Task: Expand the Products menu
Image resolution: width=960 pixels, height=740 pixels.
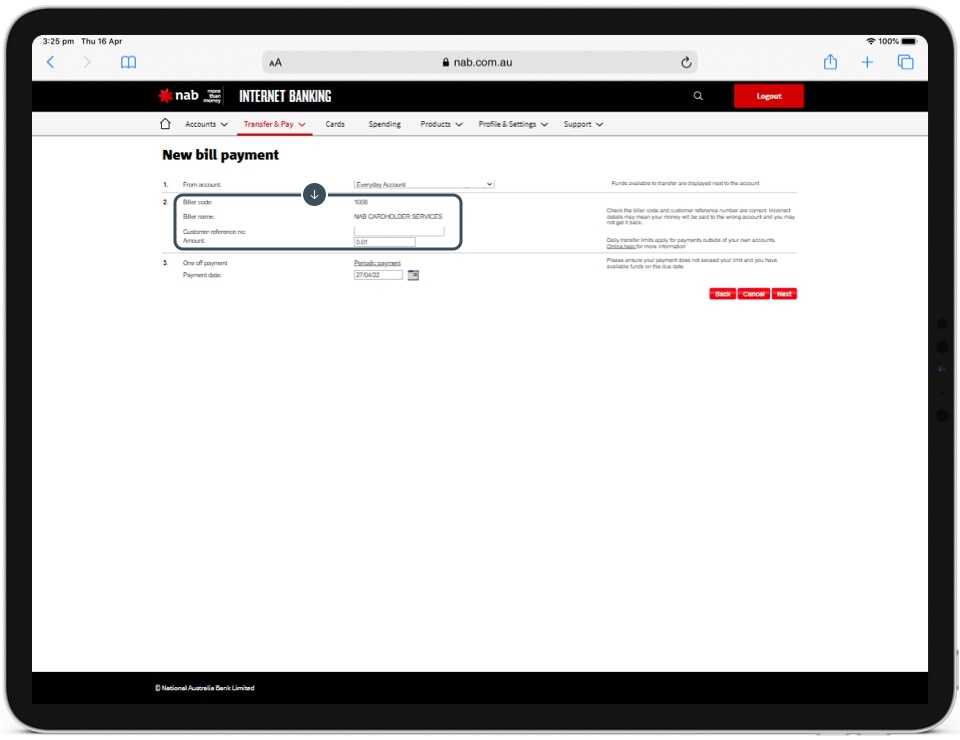Action: 441,124
